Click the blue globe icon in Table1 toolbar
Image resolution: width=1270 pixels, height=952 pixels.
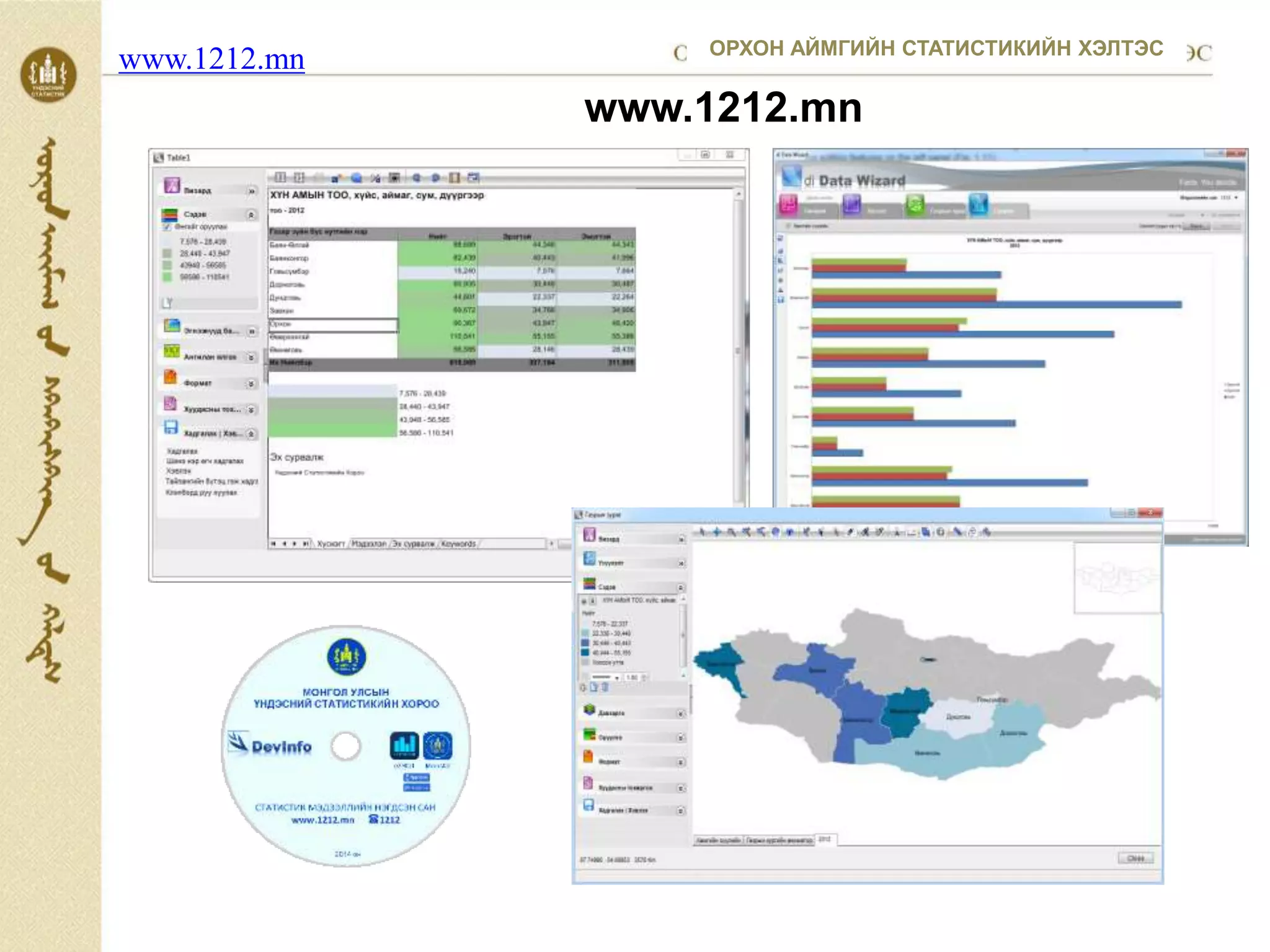(x=357, y=178)
